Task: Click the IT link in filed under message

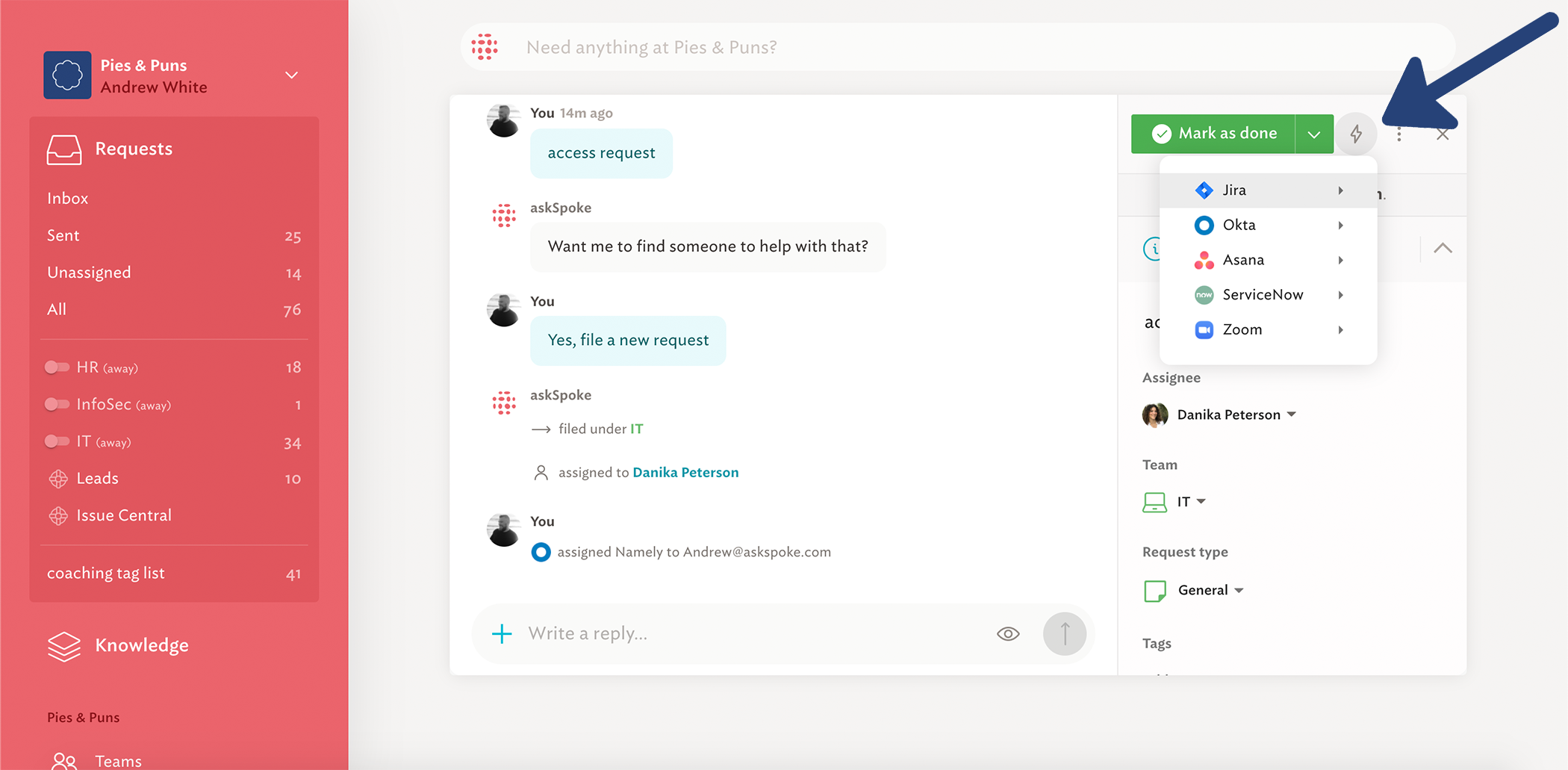Action: (x=637, y=429)
